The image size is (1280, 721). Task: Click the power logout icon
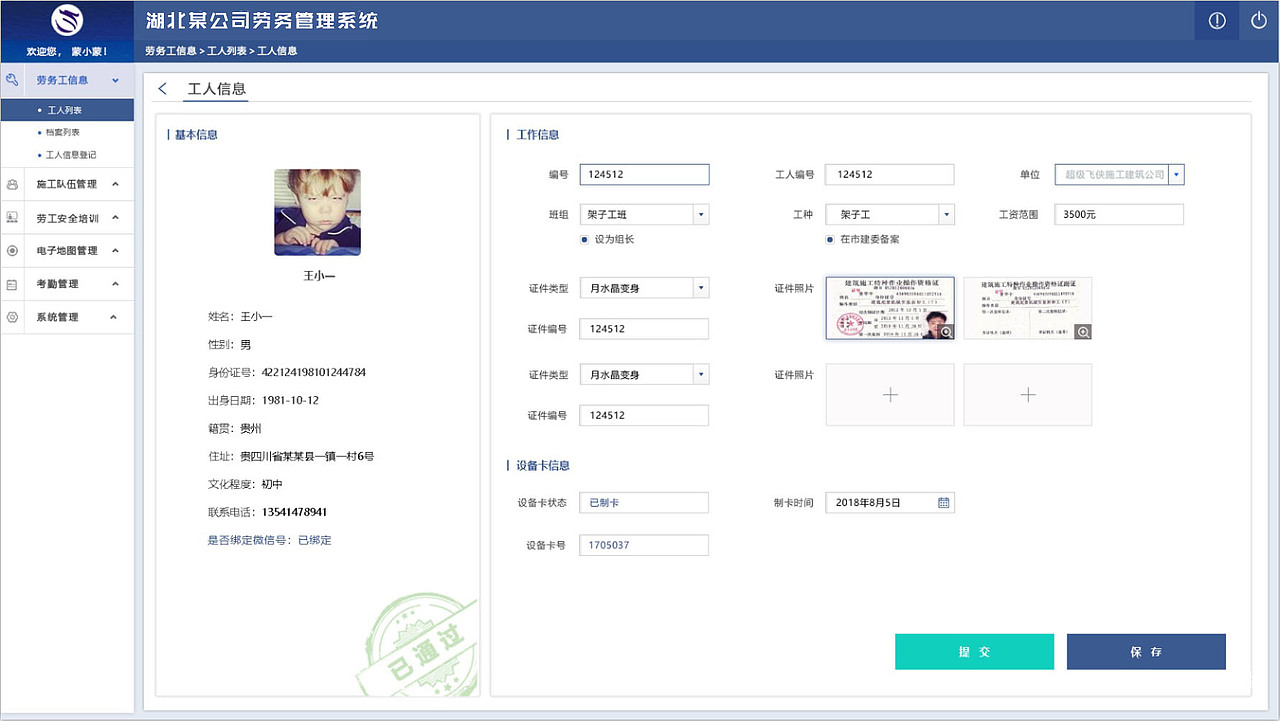point(1259,21)
